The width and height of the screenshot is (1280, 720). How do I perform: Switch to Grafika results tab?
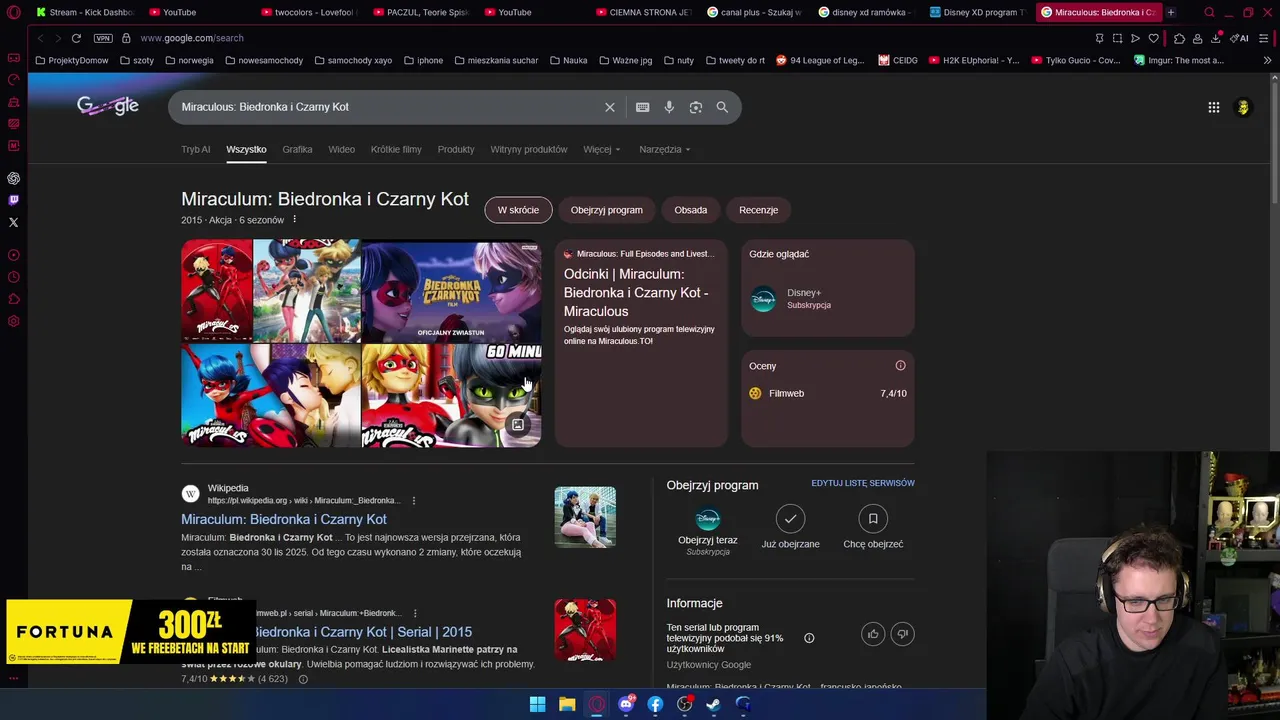coord(297,149)
